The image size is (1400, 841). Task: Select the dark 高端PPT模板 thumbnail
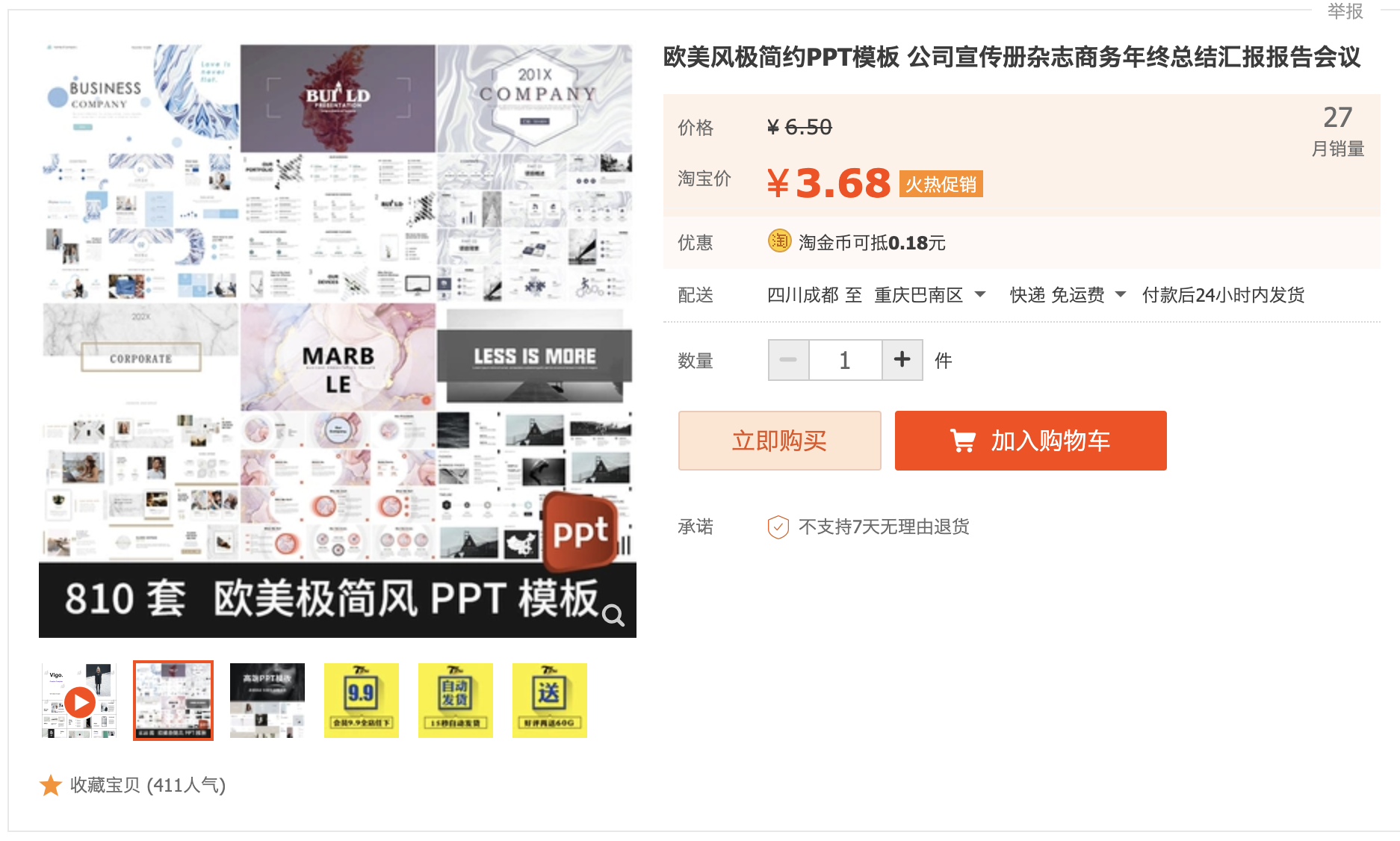(267, 701)
